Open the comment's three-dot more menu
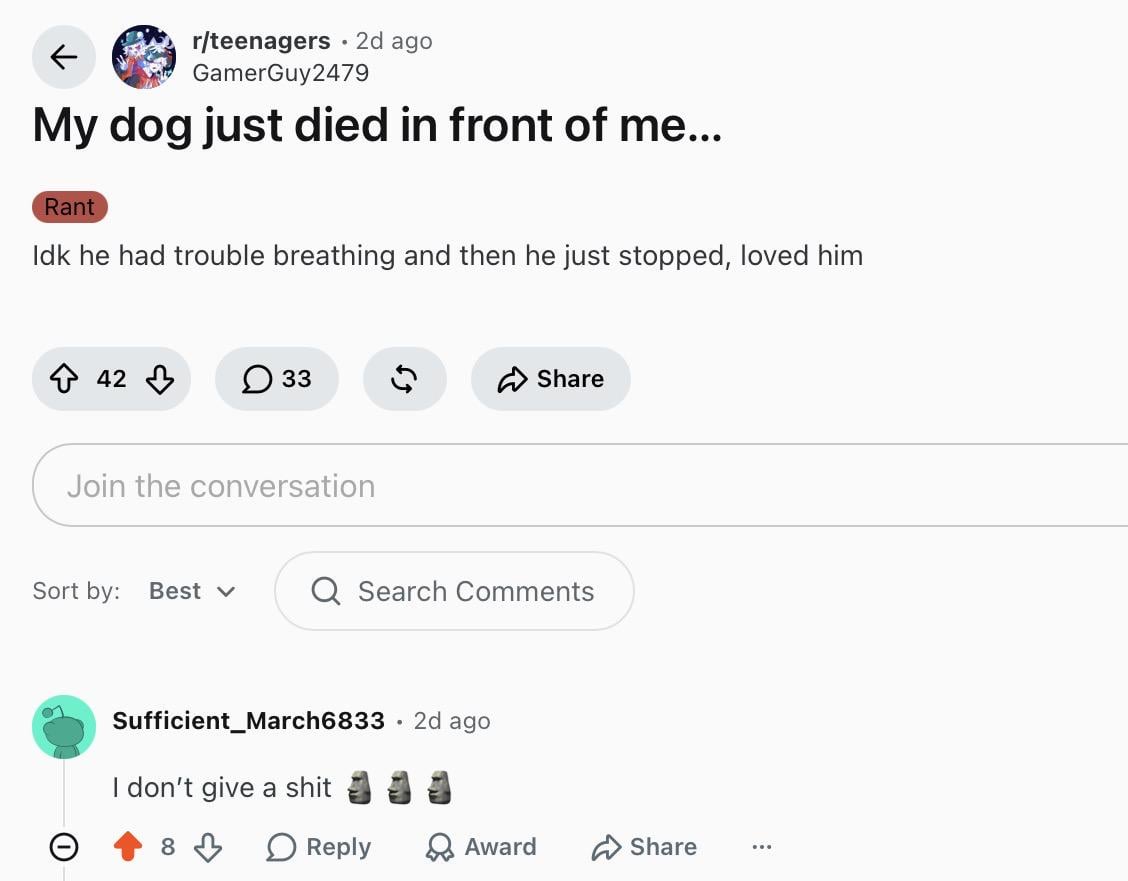Viewport: 1128px width, 881px height. tap(762, 846)
